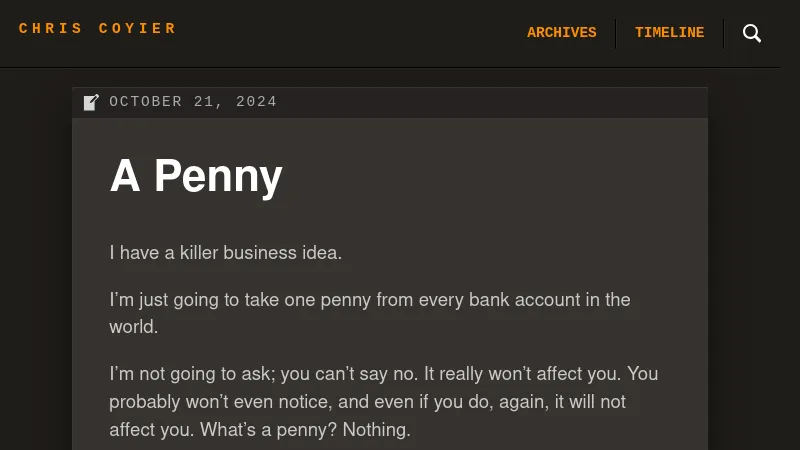The width and height of the screenshot is (800, 450).
Task: Open the Timeline page
Action: (669, 33)
